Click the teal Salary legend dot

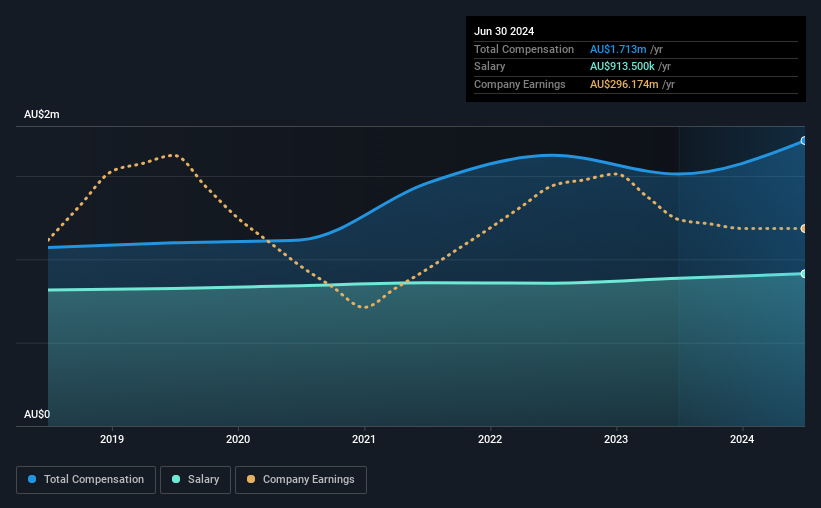(x=176, y=479)
